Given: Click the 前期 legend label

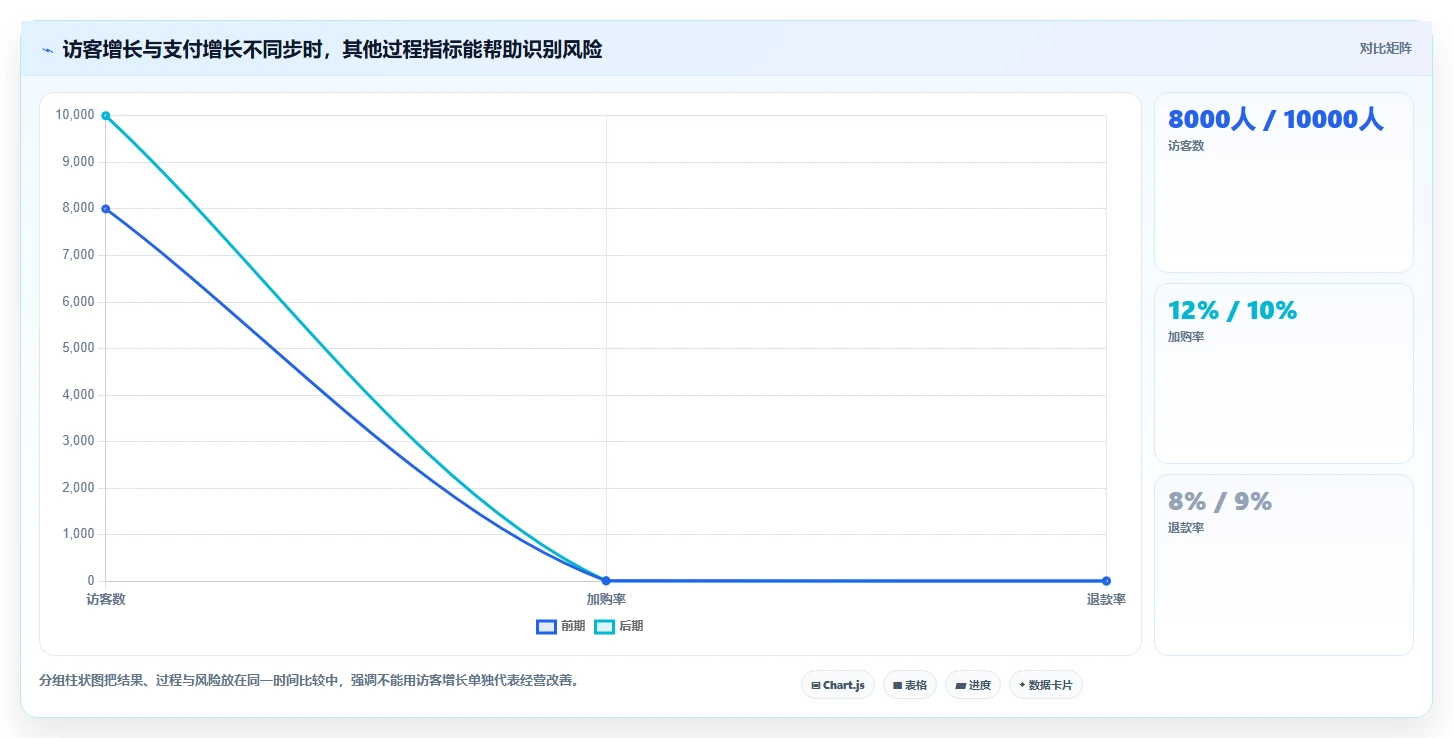Looking at the screenshot, I should 573,627.
